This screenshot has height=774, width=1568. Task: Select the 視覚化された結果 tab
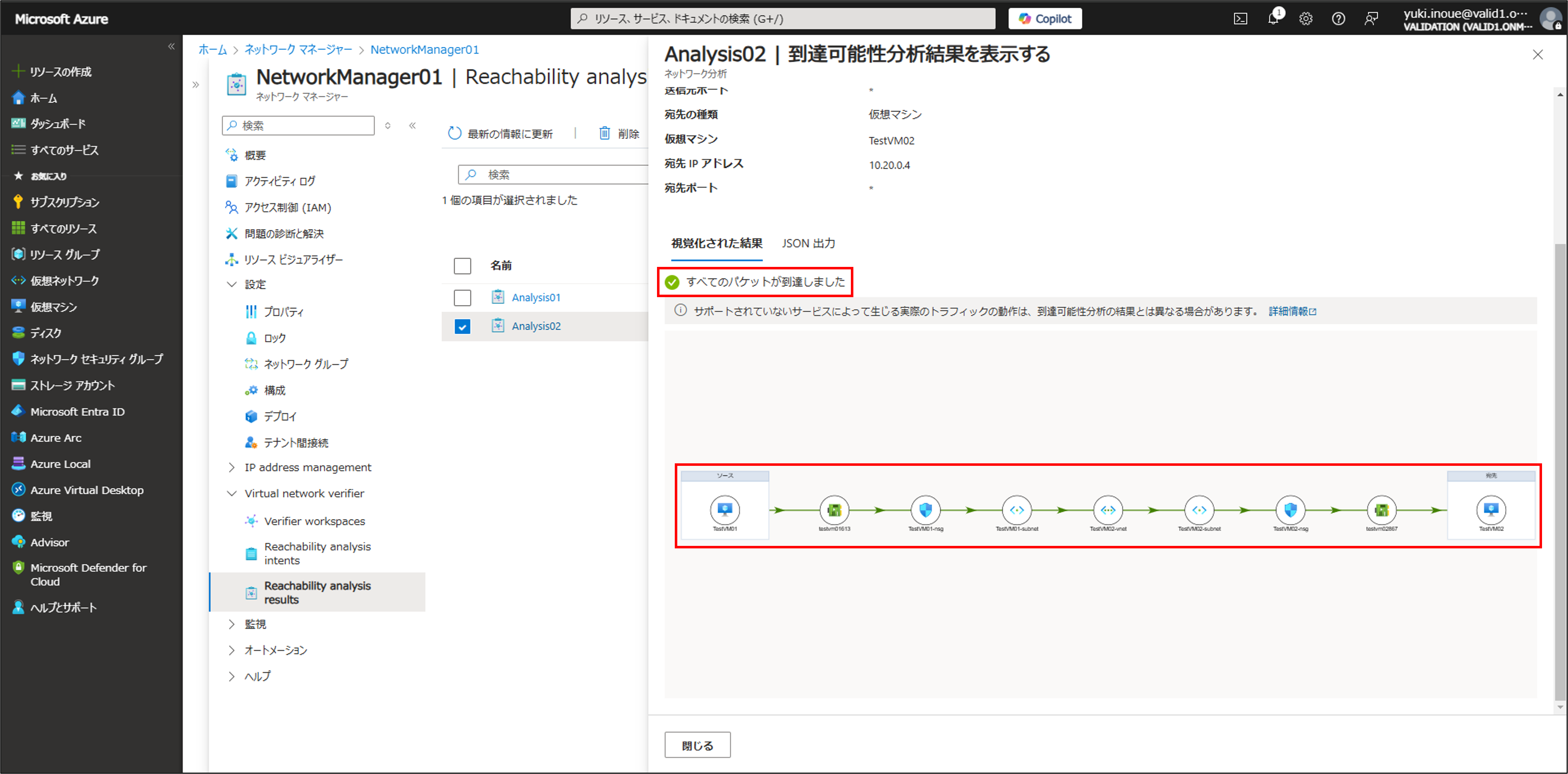pos(716,244)
